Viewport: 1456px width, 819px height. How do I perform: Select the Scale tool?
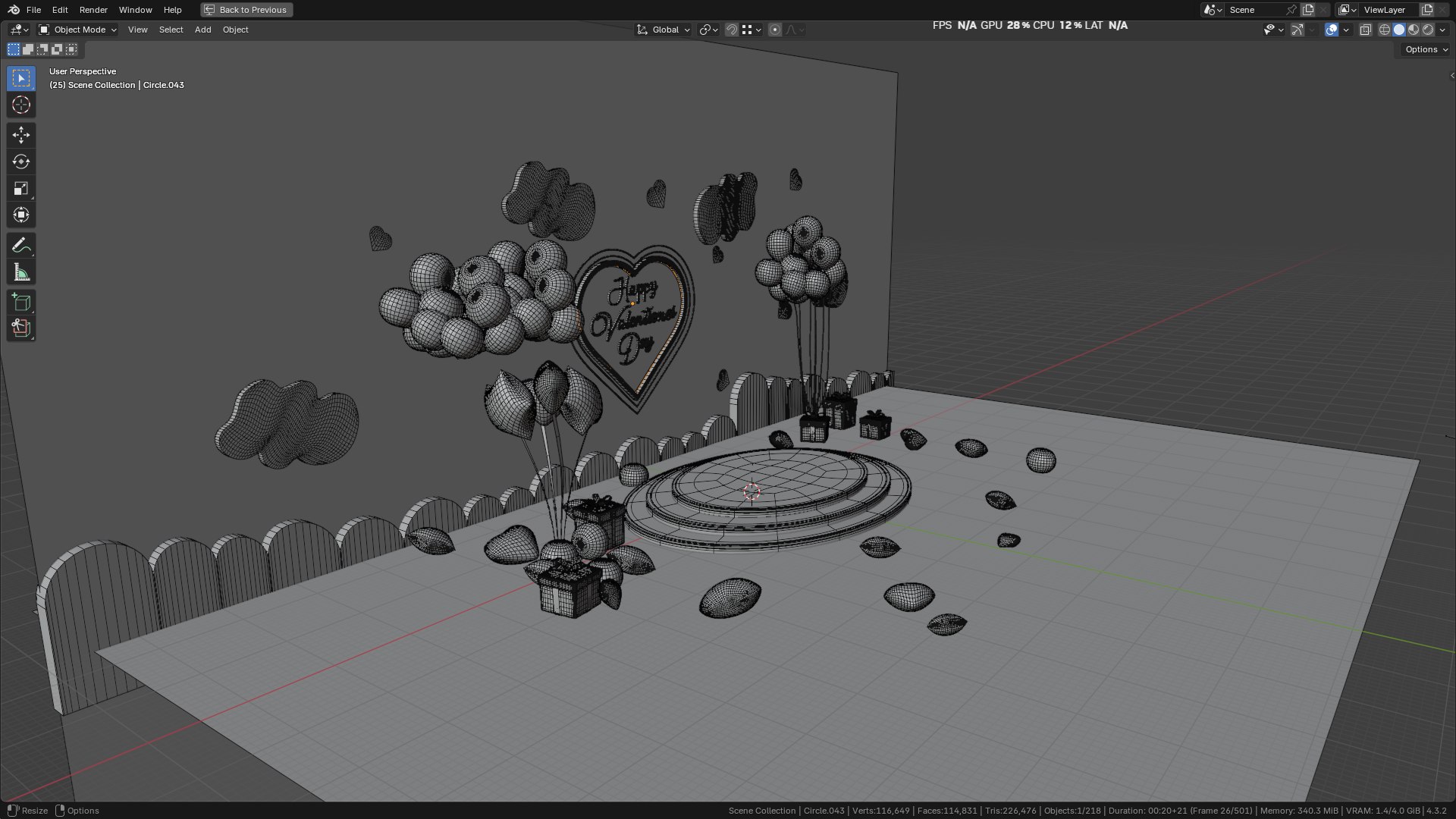click(21, 188)
